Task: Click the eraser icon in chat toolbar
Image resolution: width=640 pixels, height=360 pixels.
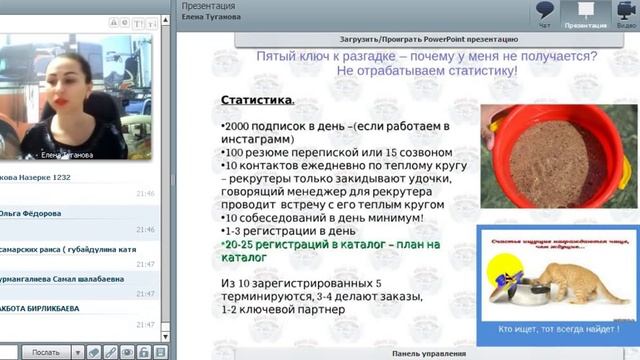Action: [x=94, y=352]
